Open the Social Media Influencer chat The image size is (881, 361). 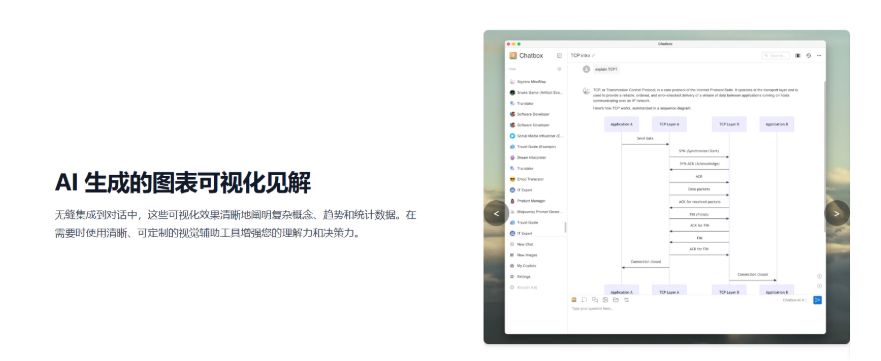tap(537, 136)
